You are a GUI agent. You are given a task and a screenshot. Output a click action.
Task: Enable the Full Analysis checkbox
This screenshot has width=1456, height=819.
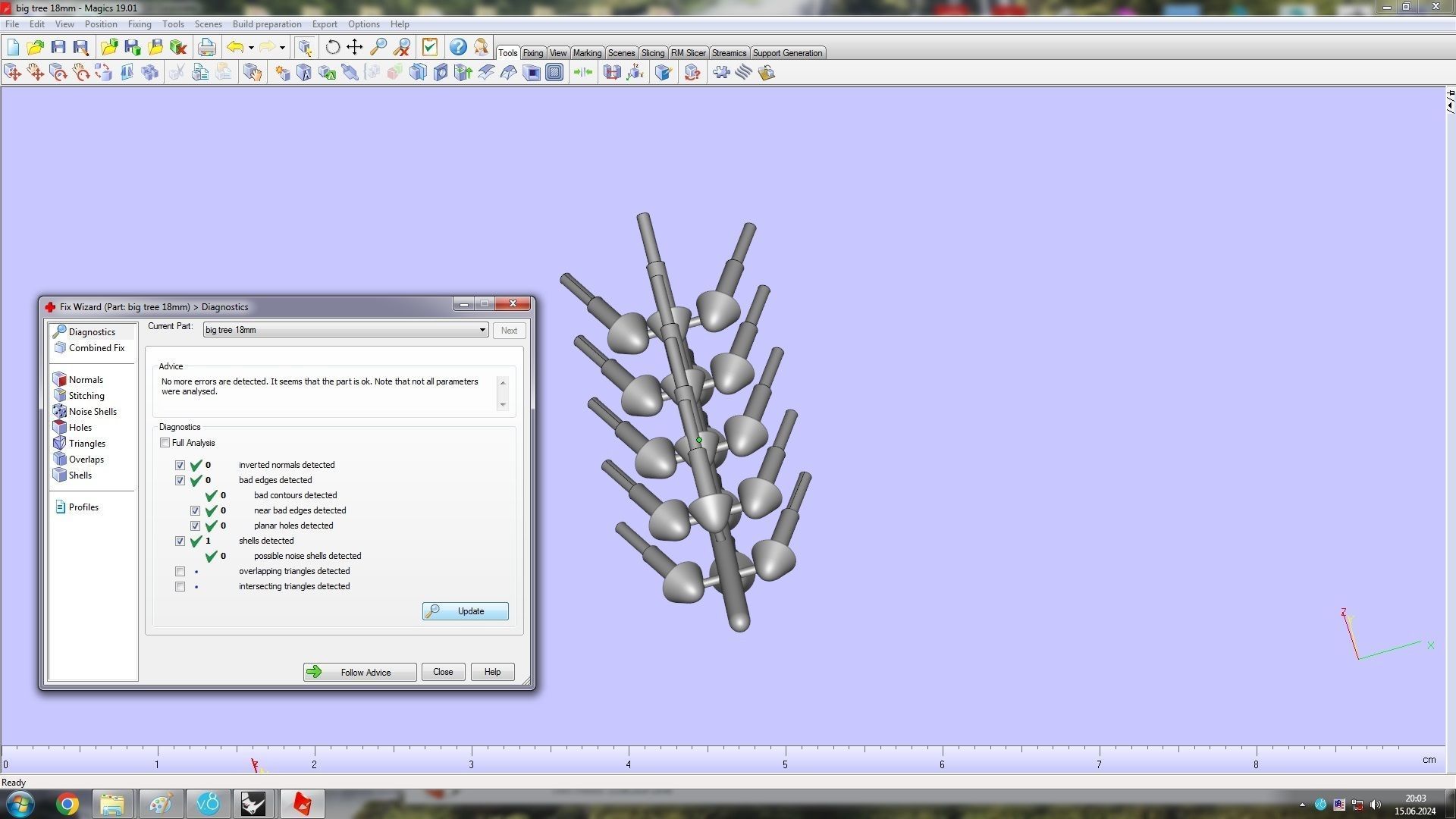coord(165,443)
